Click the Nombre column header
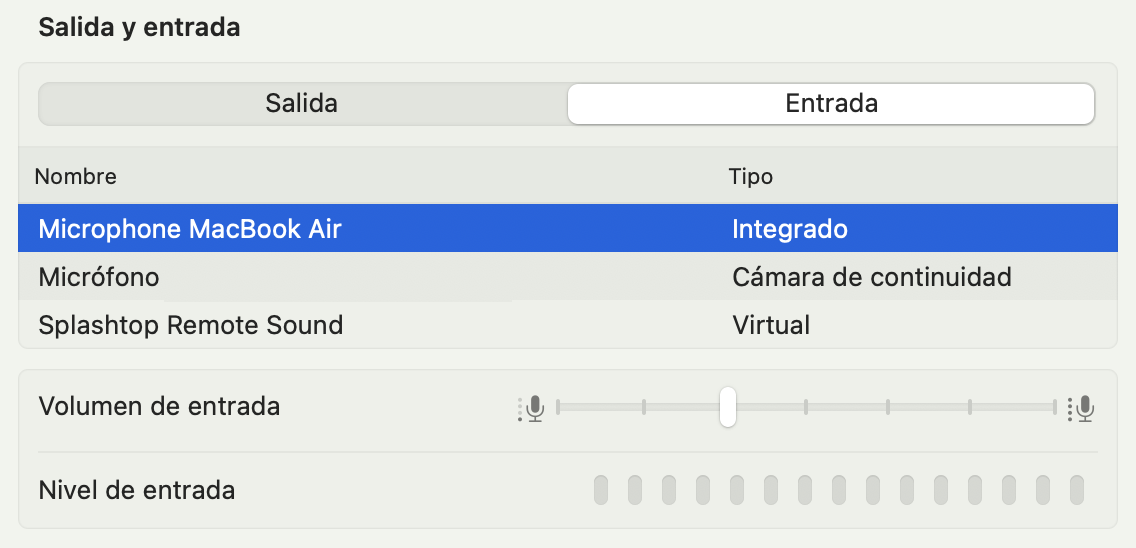 point(76,176)
